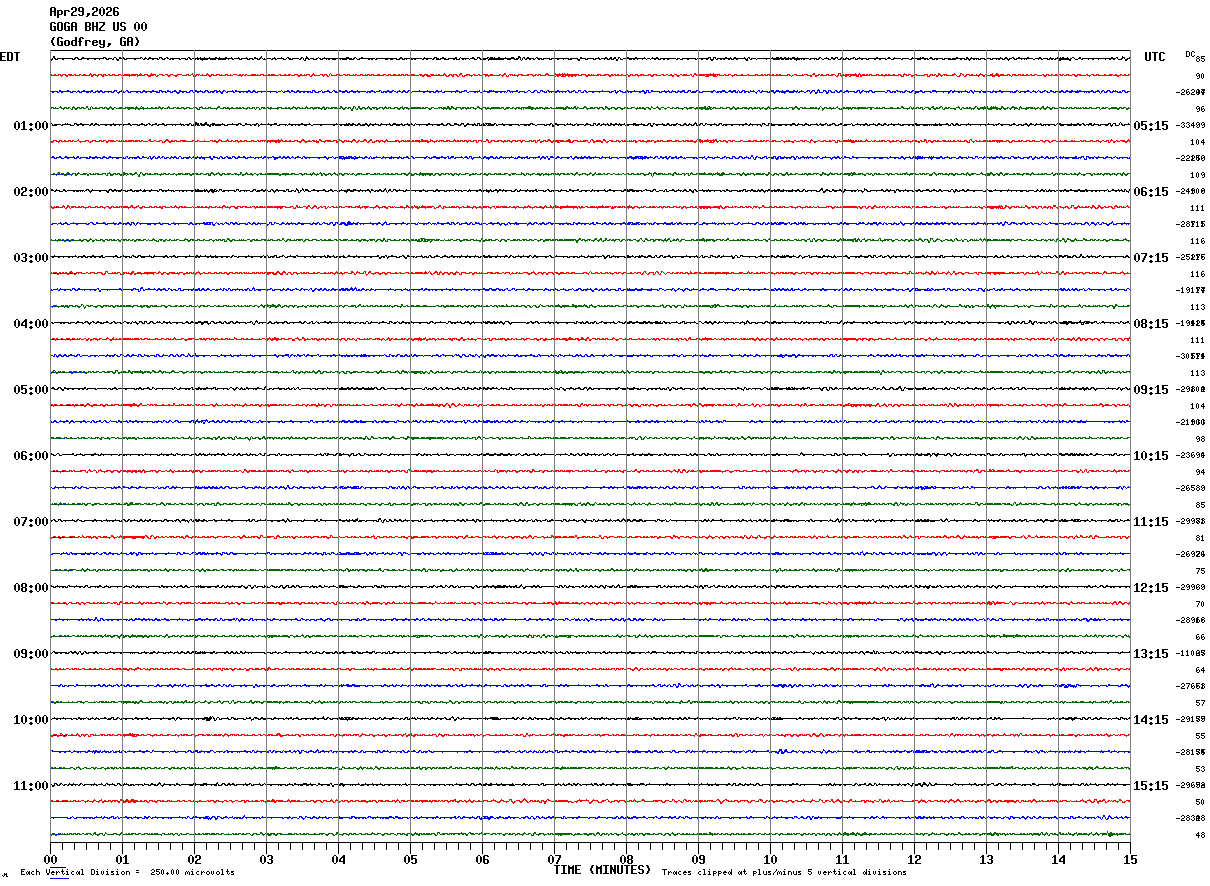1210x886 pixels.
Task: Click the 11:00 EDT row label
Action: tap(30, 786)
